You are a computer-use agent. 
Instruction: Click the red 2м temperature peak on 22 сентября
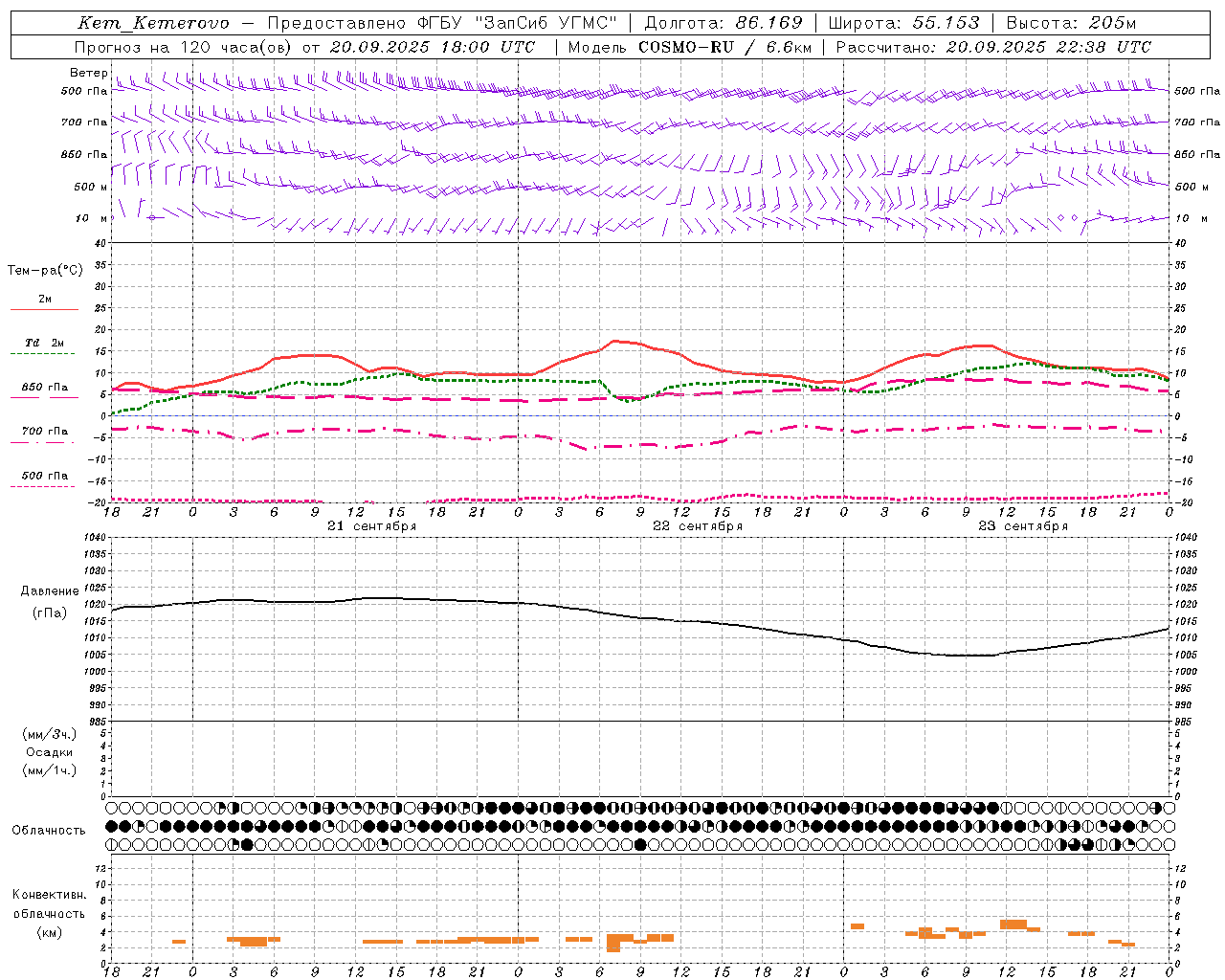[615, 341]
